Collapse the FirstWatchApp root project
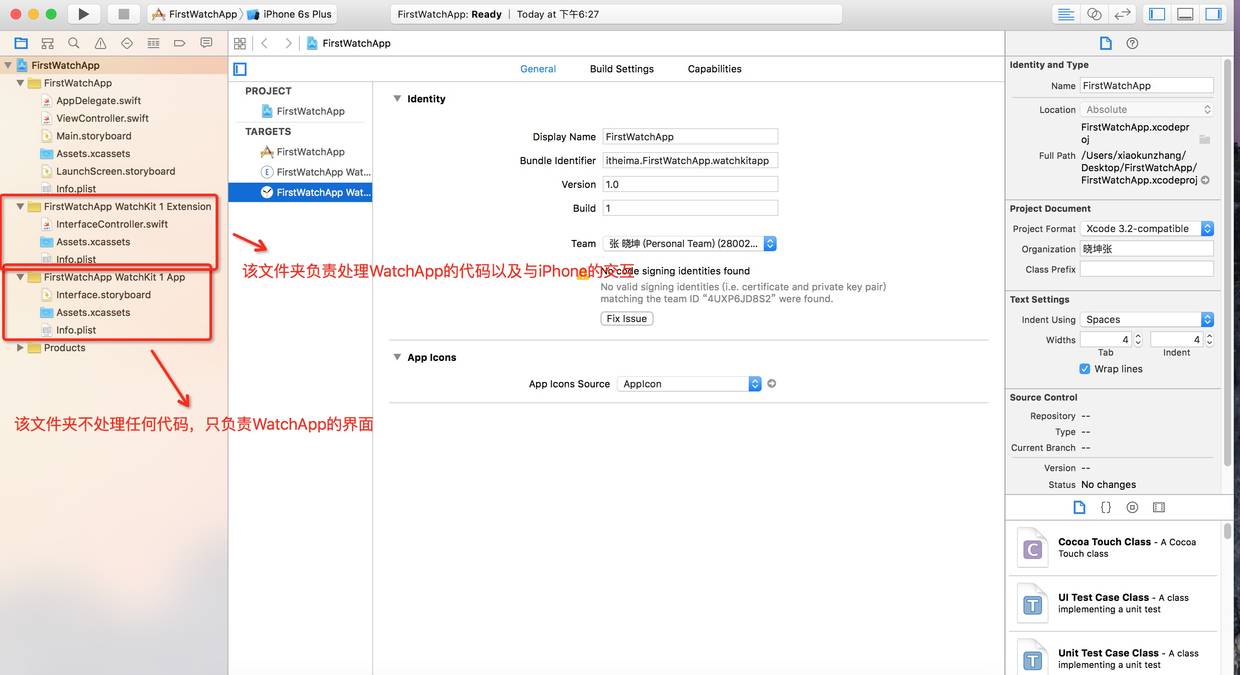The height and width of the screenshot is (675, 1240). (x=8, y=65)
